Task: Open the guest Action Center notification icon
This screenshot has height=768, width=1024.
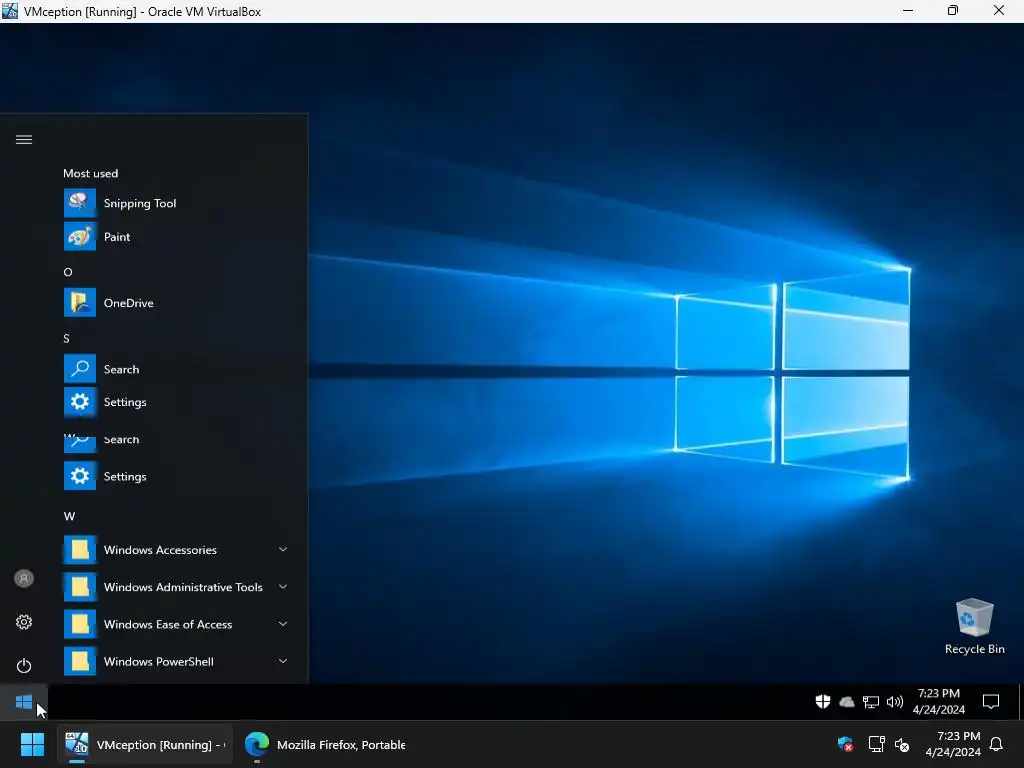Action: tap(991, 702)
